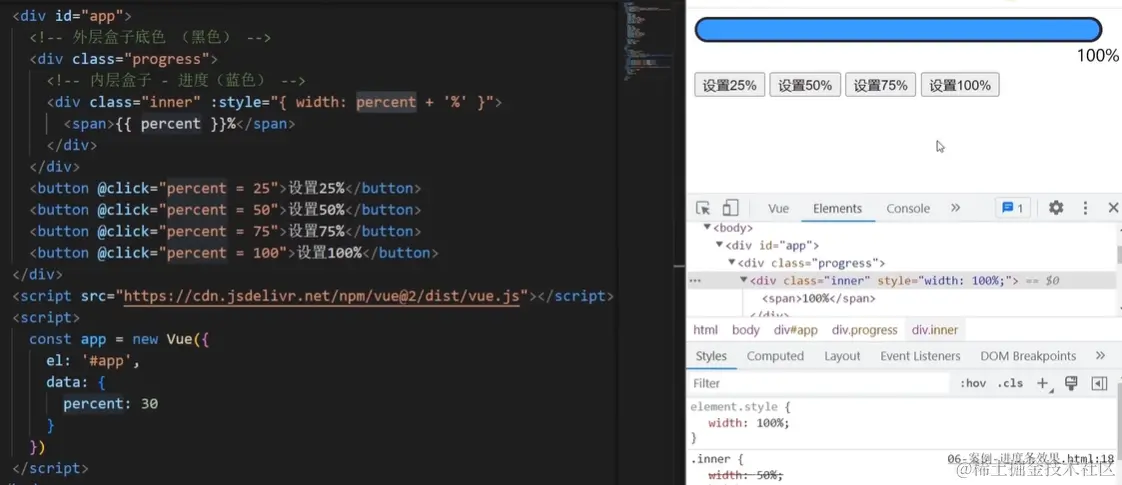Open the Layout sub-tab

click(842, 356)
